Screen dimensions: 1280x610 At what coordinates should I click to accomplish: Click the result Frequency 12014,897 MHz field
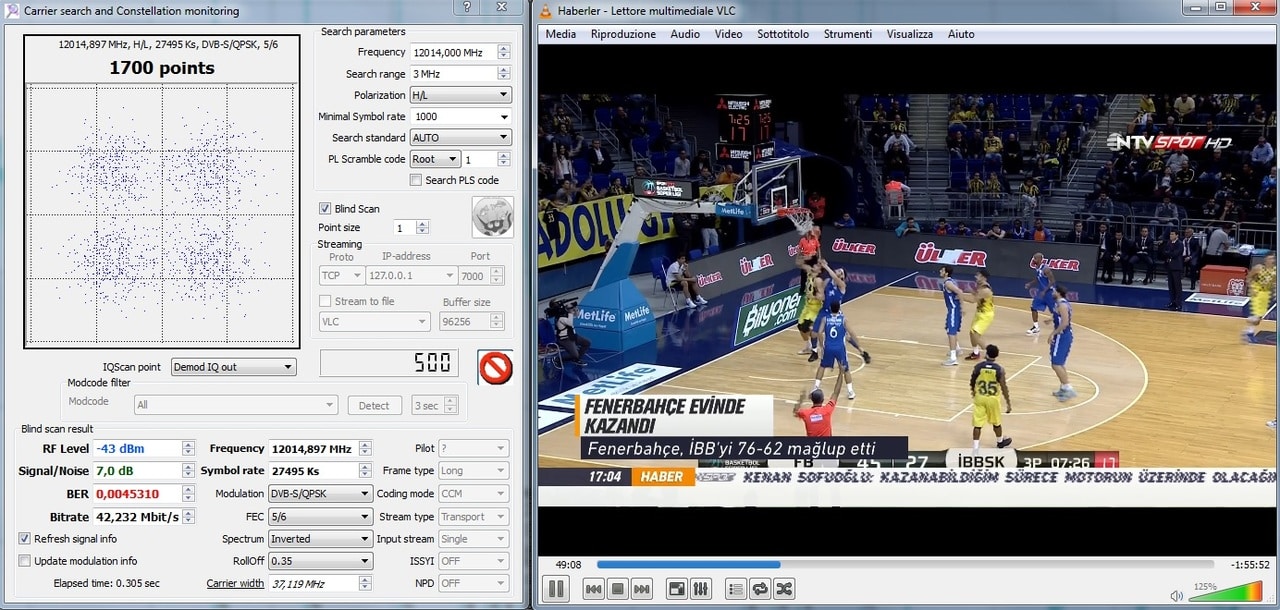[312, 449]
